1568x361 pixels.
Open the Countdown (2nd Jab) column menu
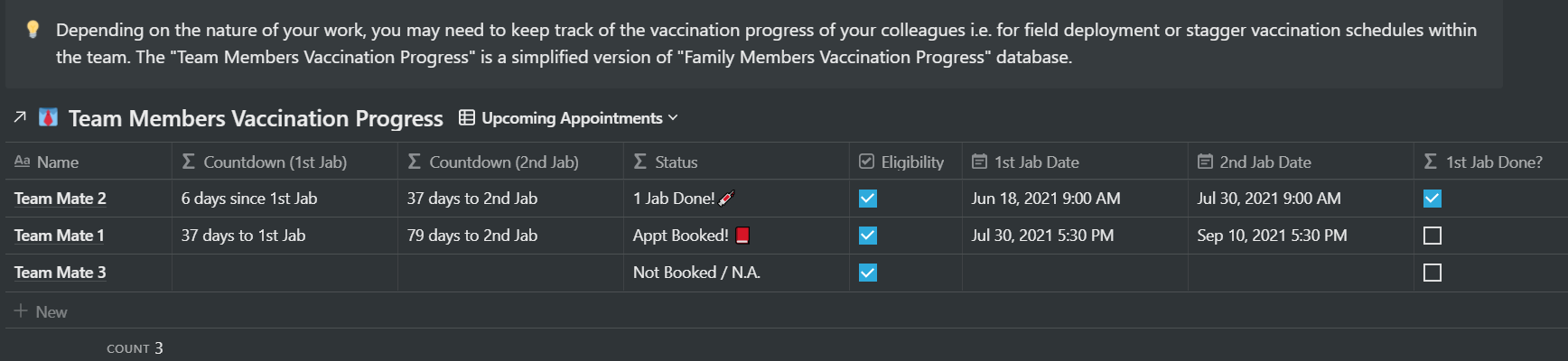(510, 162)
